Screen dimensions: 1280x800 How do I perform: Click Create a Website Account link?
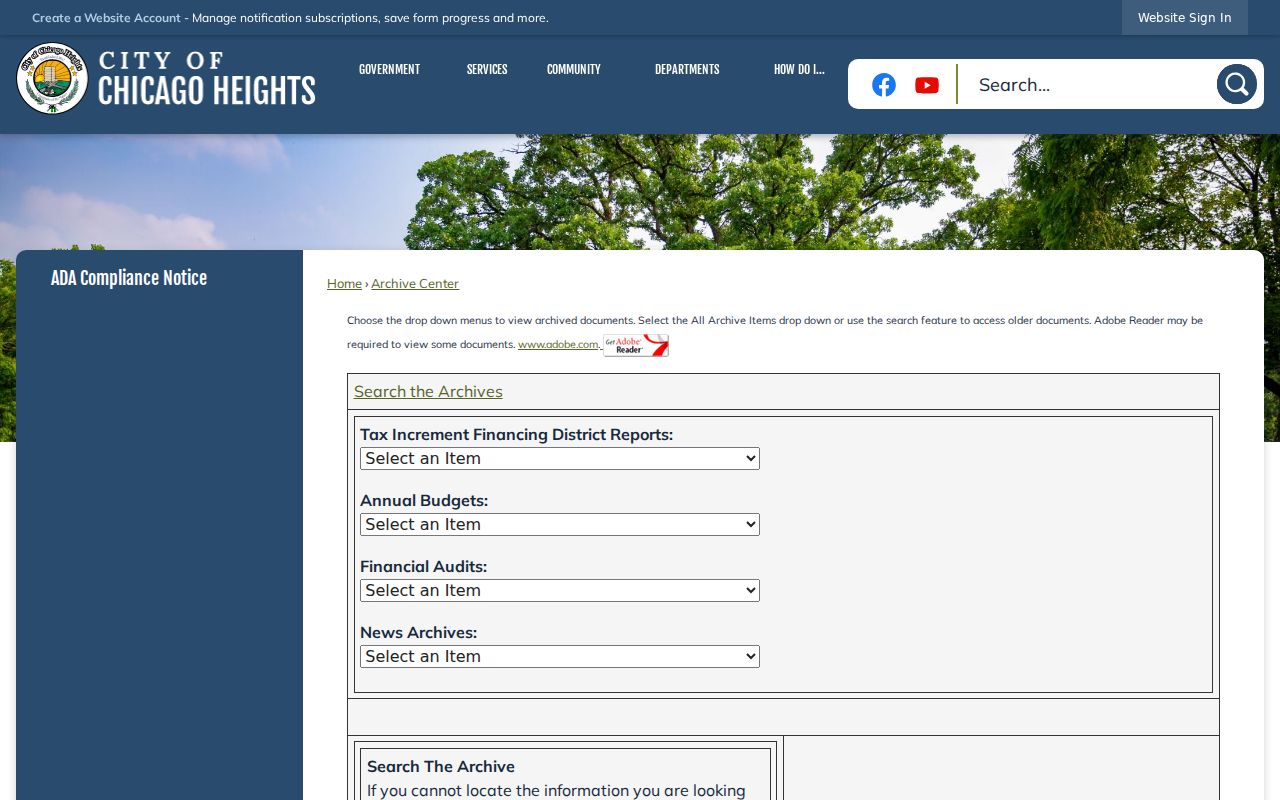(106, 18)
